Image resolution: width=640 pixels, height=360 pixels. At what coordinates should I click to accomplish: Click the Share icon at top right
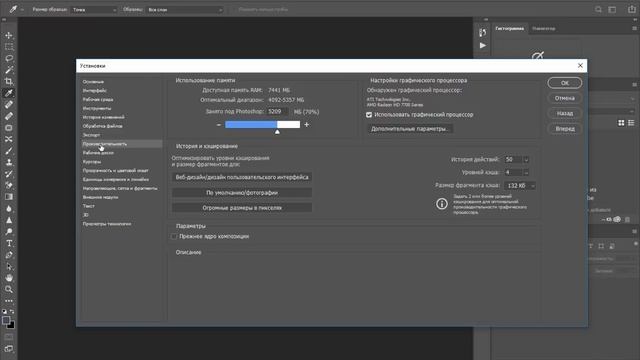point(631,9)
